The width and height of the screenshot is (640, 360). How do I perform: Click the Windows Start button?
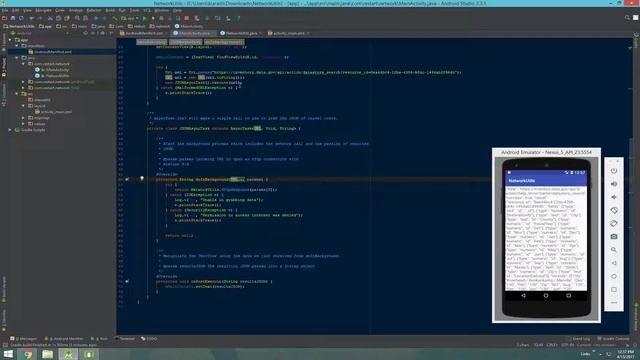click(x=8, y=354)
